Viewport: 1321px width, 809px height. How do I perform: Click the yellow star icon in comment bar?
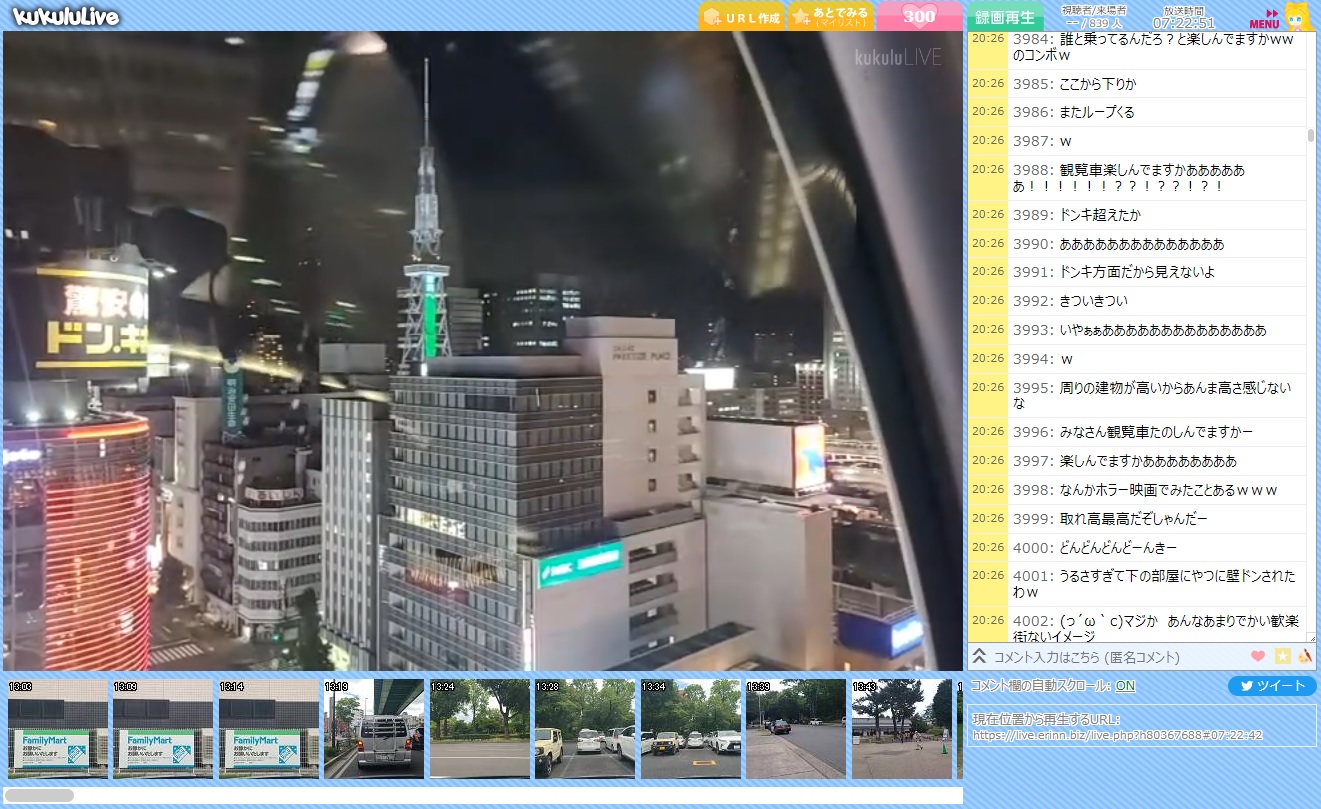click(1282, 656)
